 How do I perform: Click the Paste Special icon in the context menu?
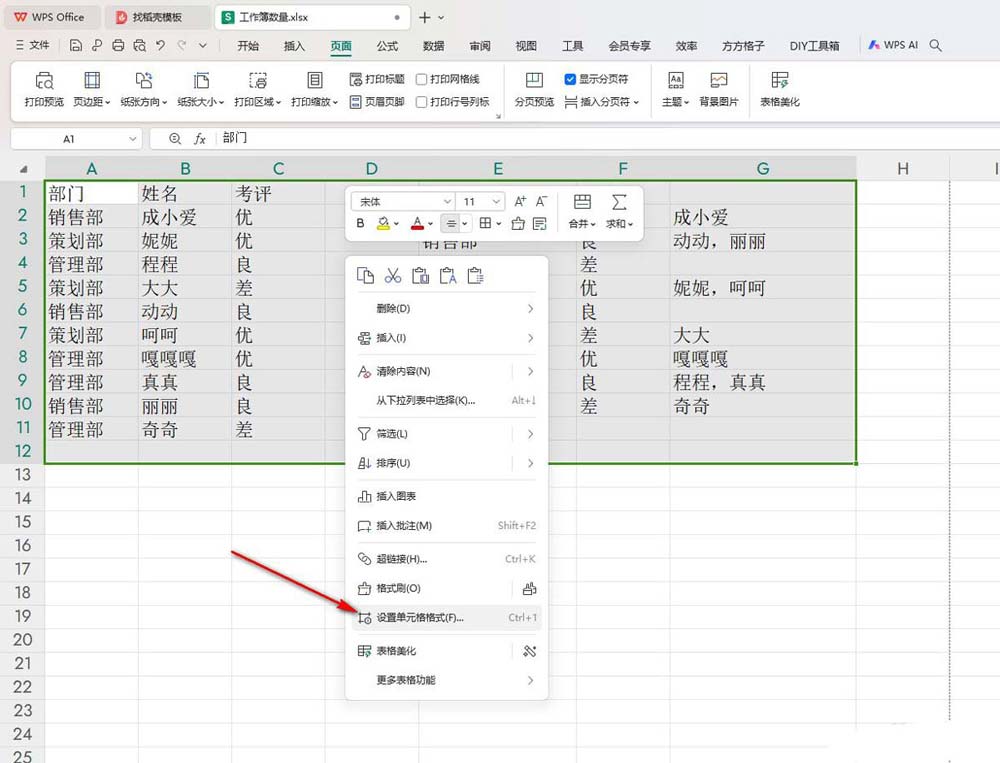pos(476,276)
